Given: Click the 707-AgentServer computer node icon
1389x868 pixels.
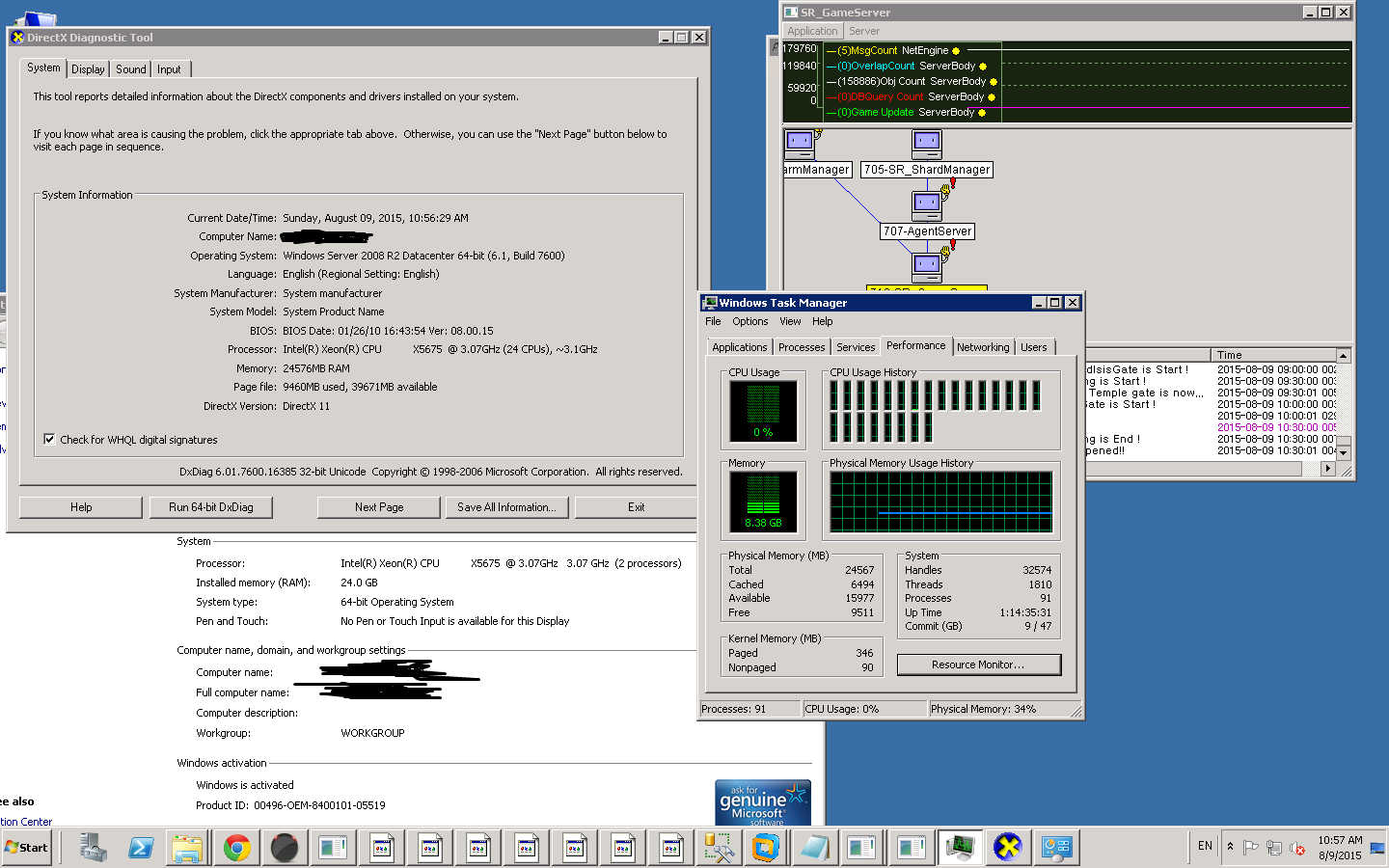Looking at the screenshot, I should (x=926, y=205).
